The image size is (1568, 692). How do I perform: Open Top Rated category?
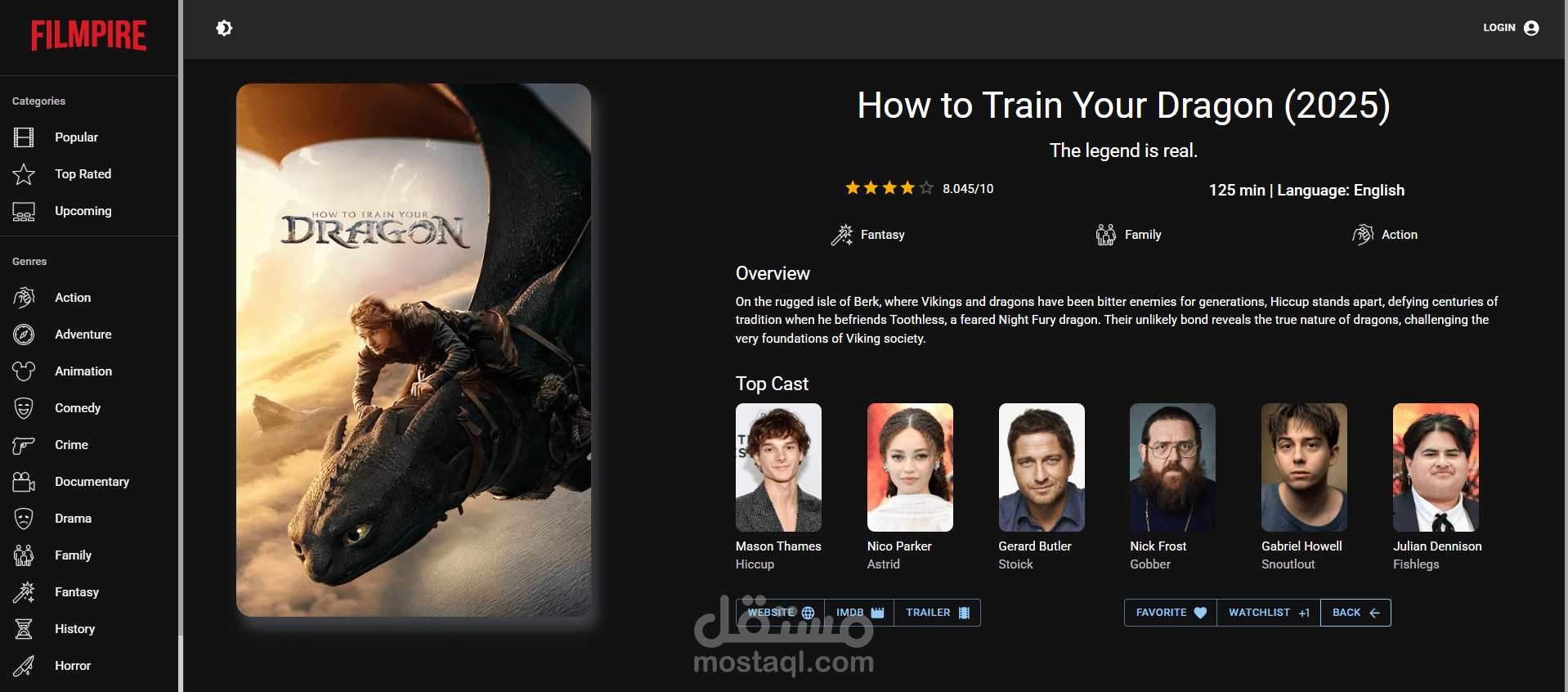[x=89, y=174]
